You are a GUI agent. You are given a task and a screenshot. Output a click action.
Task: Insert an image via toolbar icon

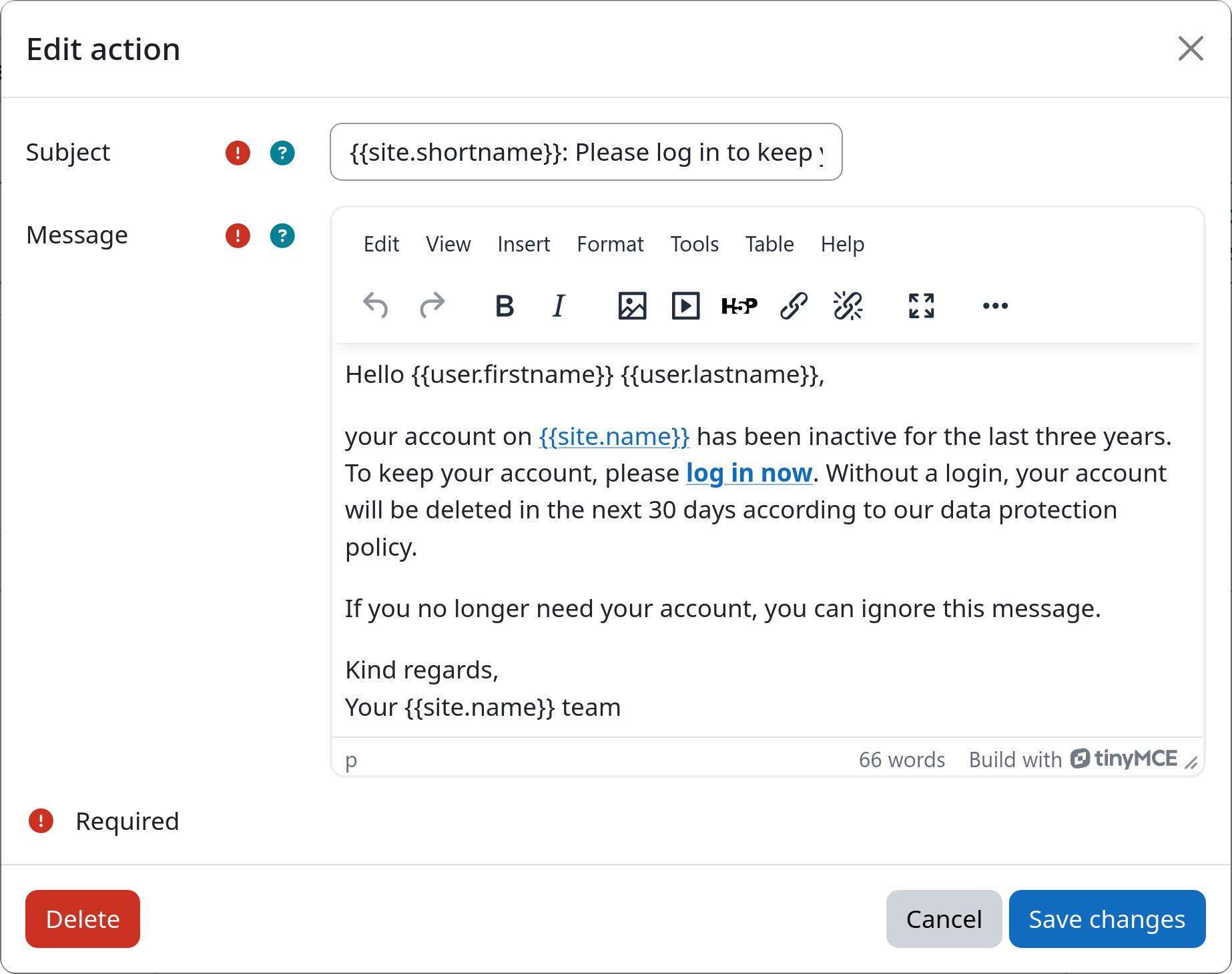pos(632,306)
